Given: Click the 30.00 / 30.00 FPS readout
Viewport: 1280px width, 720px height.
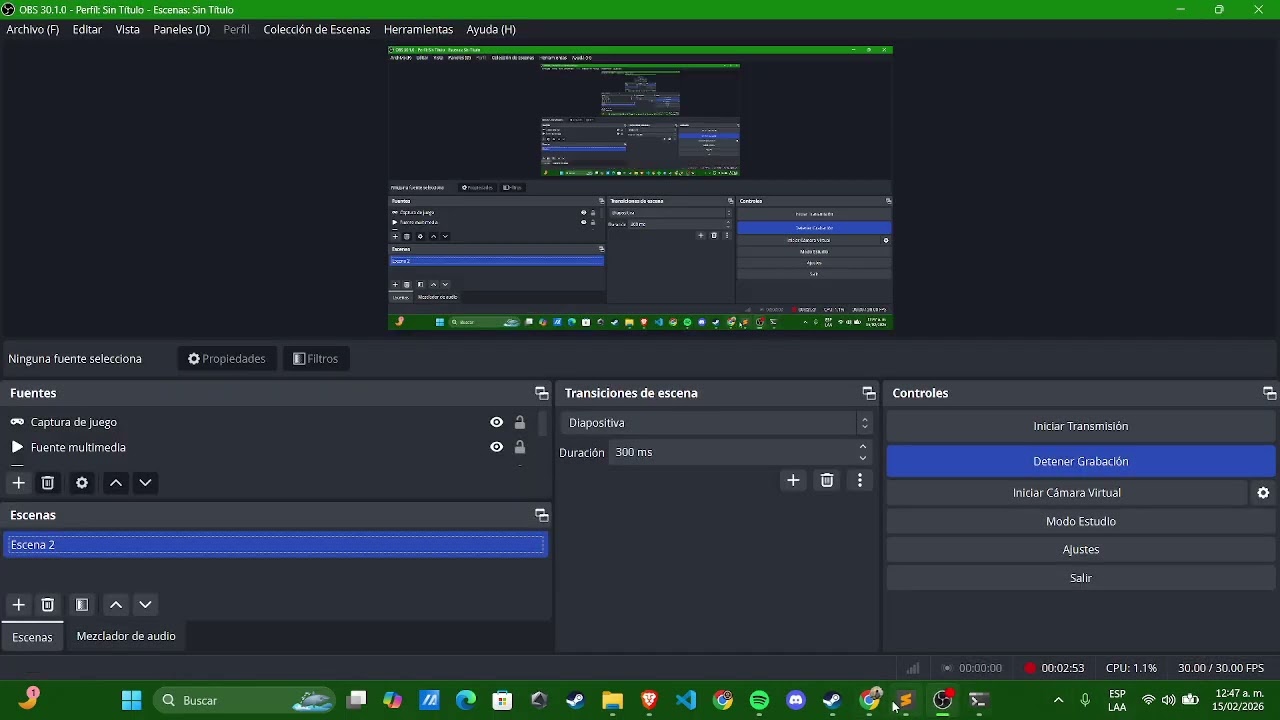Looking at the screenshot, I should tap(1221, 668).
